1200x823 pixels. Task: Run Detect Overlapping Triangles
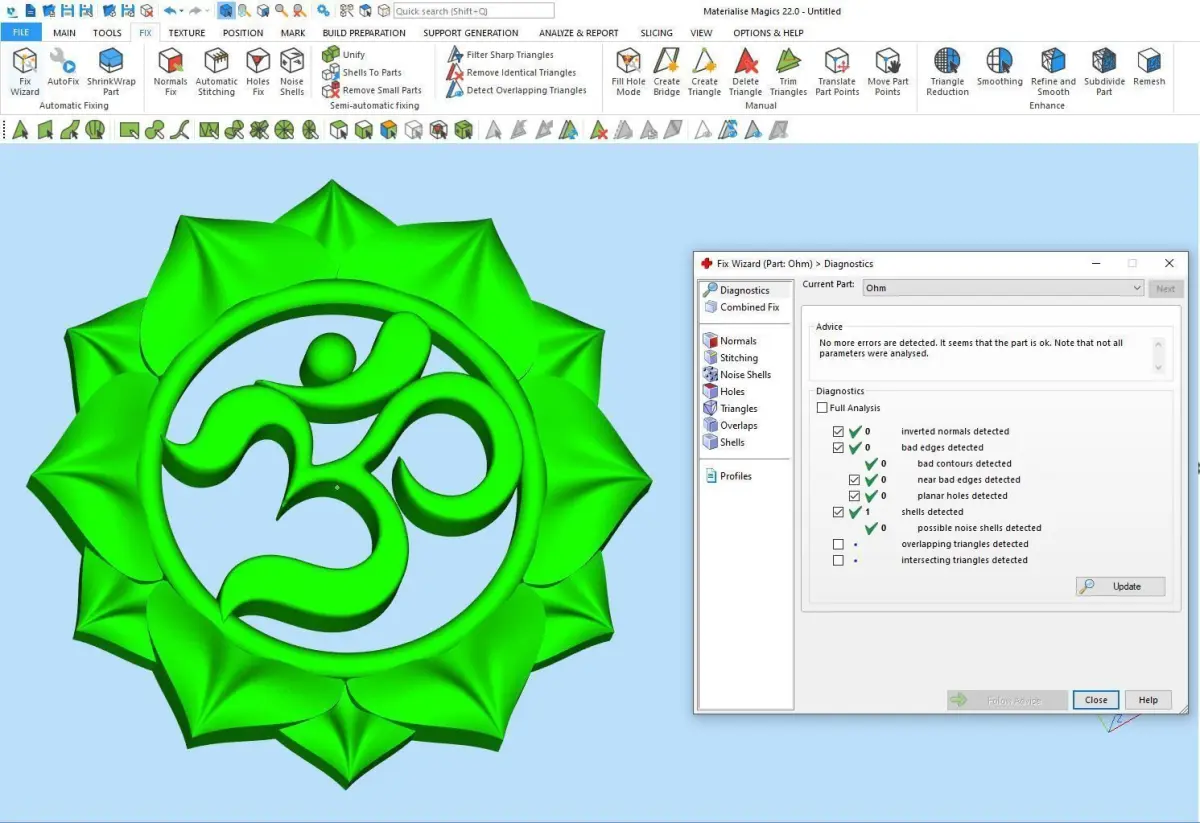click(516, 90)
